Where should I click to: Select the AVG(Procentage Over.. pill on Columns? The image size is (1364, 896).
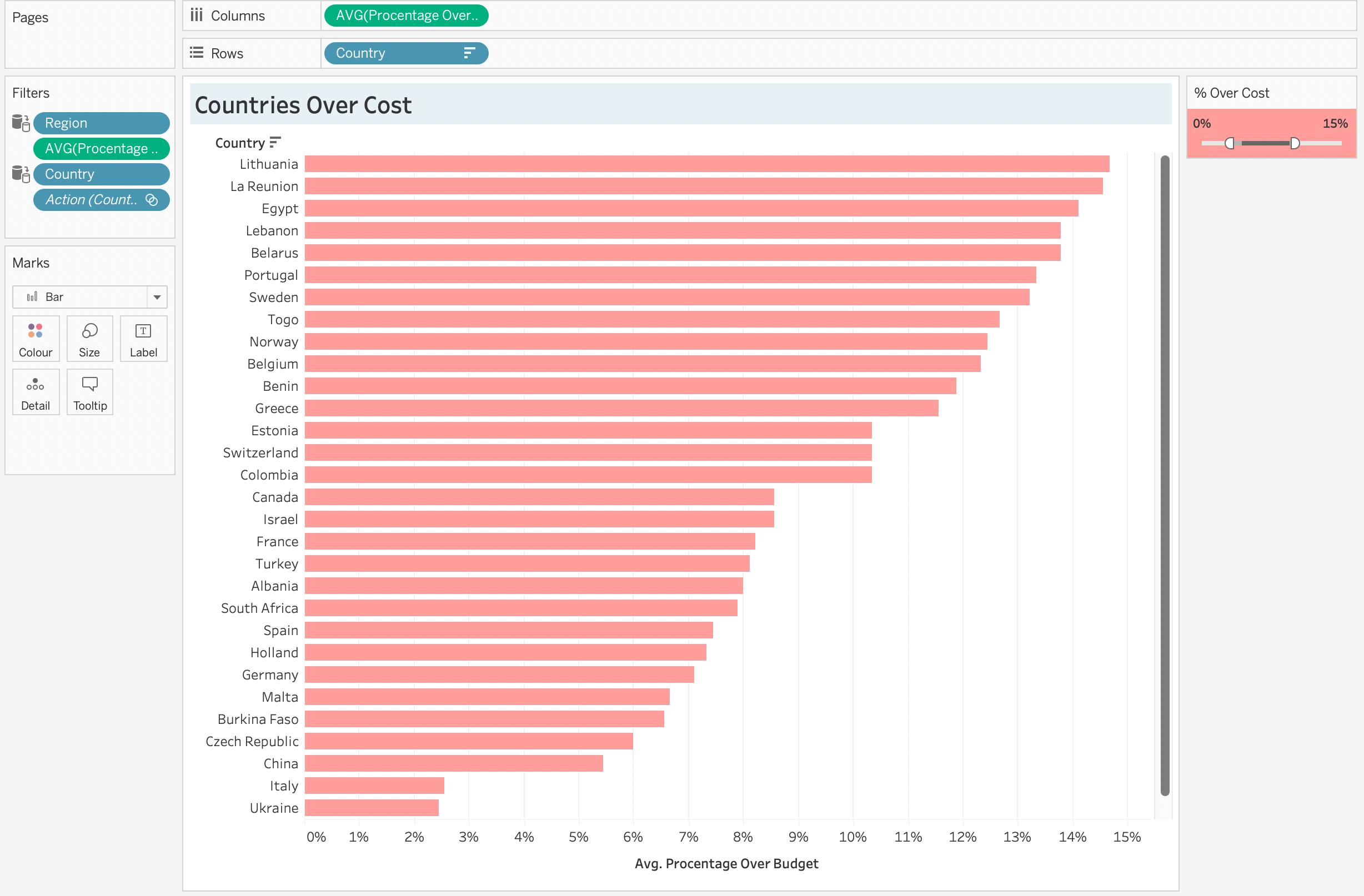405,16
